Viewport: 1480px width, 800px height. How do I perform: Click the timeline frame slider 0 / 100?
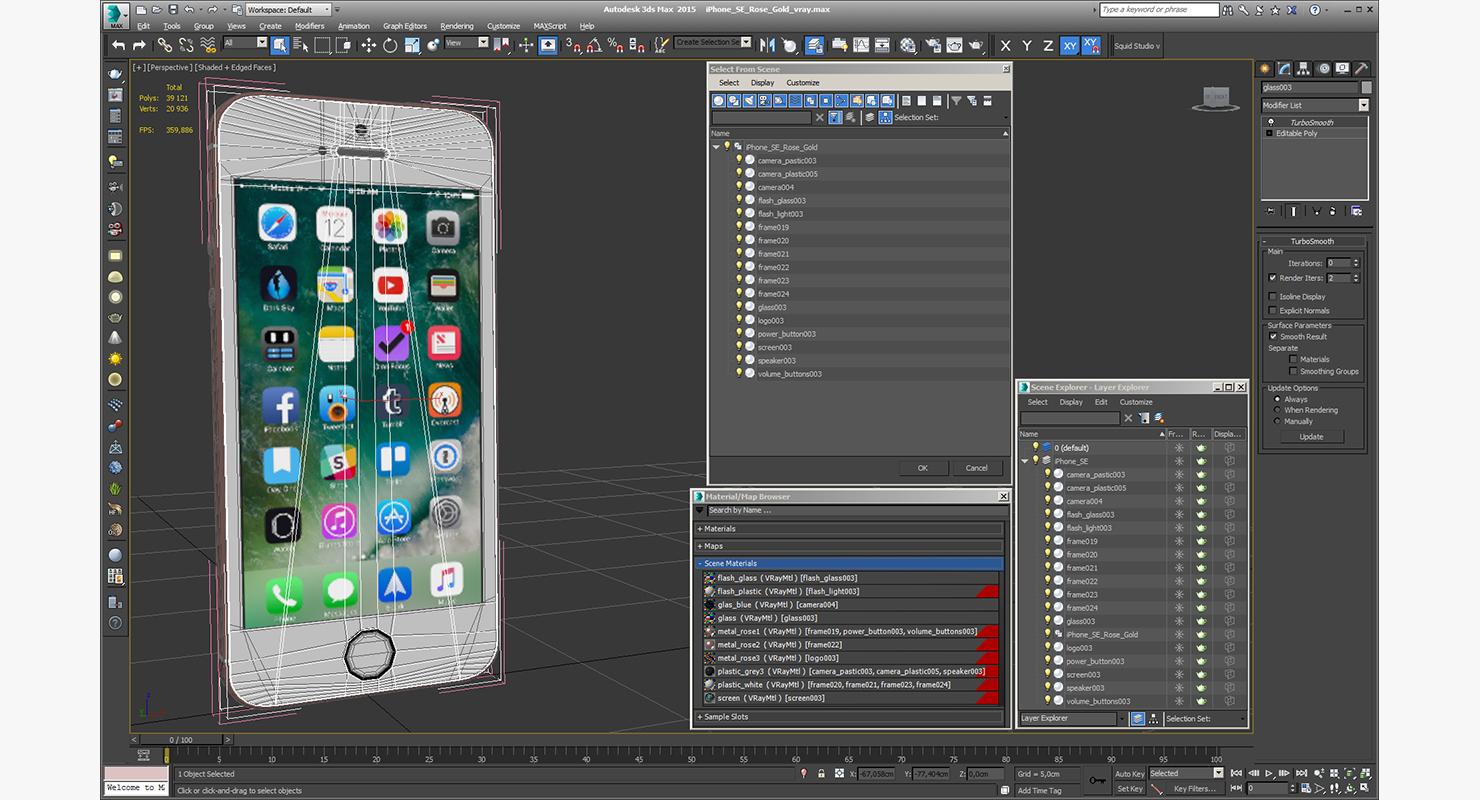[x=183, y=740]
